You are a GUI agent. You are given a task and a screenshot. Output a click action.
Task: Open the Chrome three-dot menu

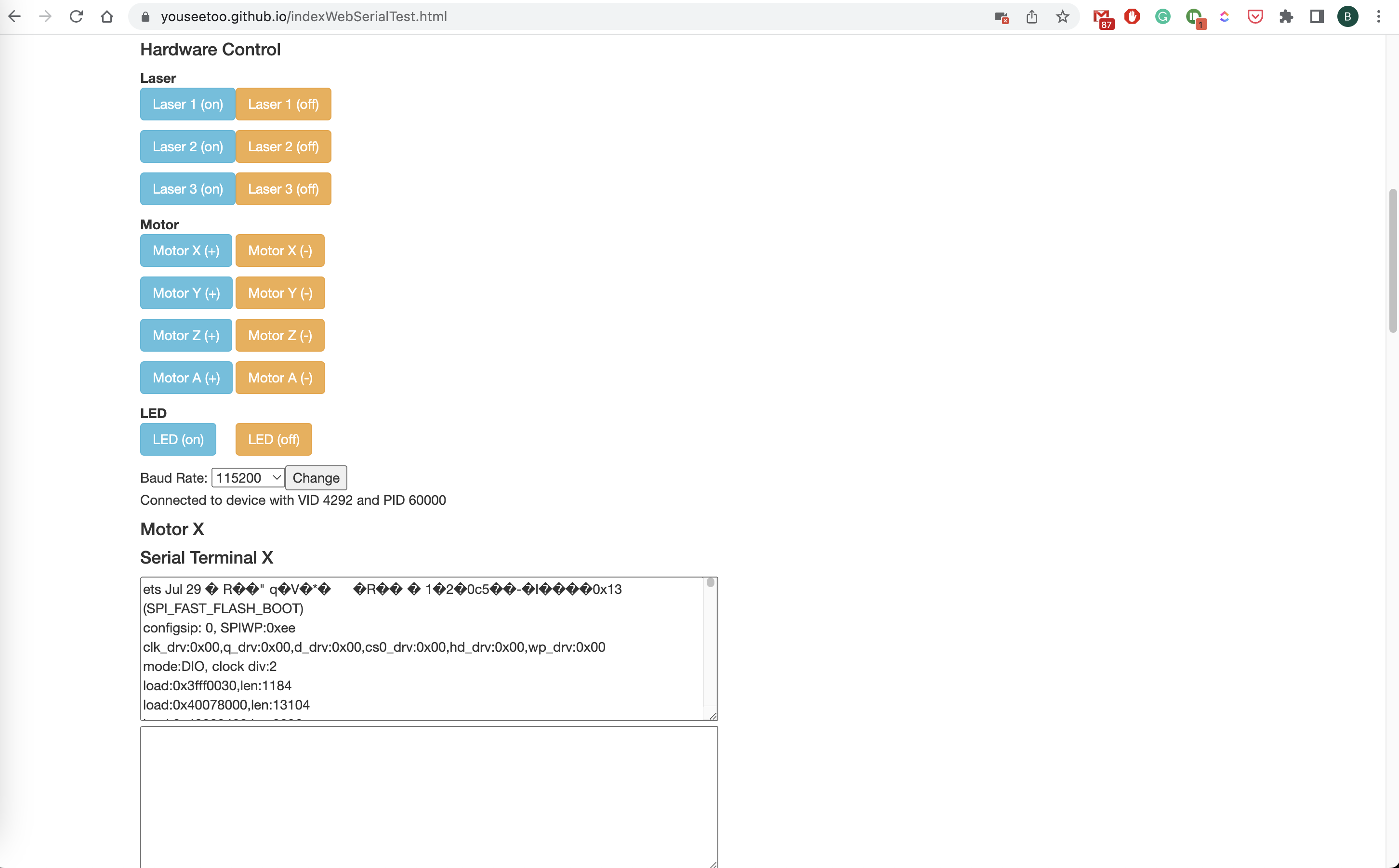[x=1378, y=17]
